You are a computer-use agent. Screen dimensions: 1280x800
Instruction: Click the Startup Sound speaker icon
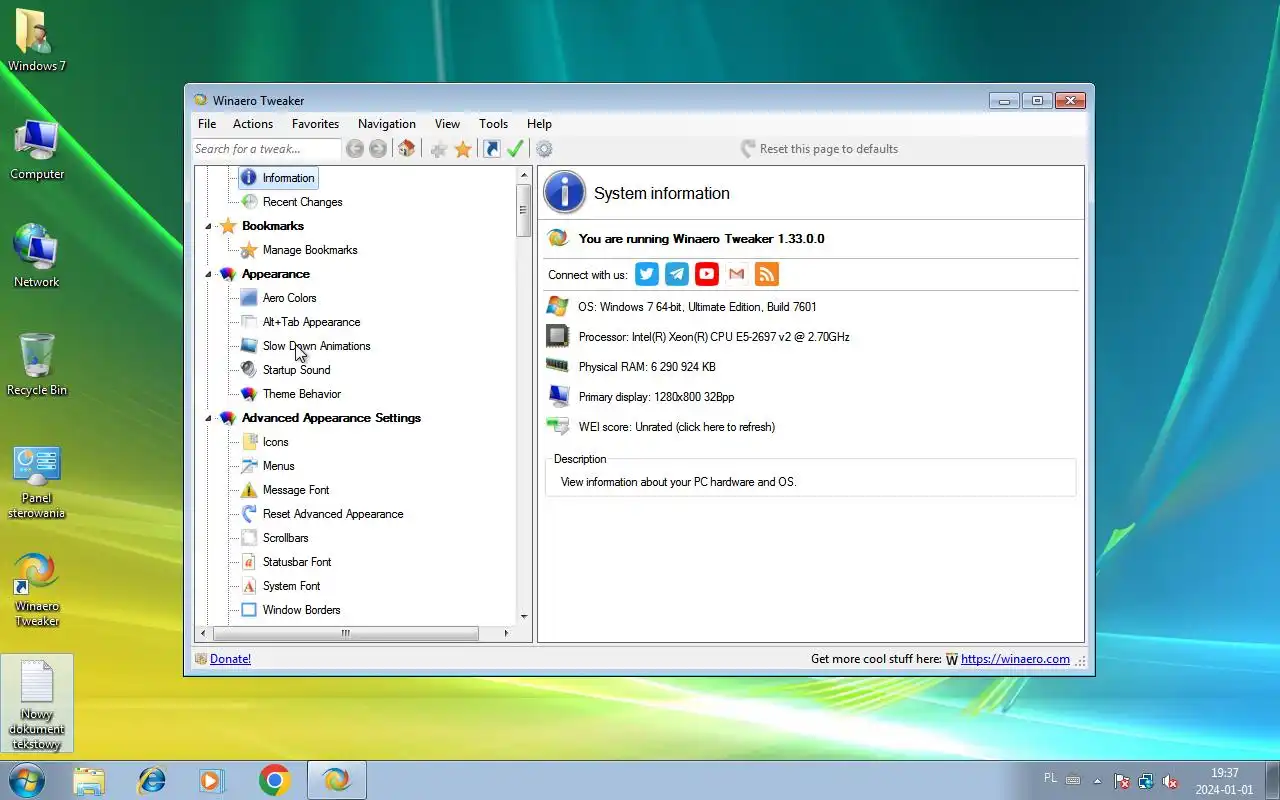pos(249,370)
